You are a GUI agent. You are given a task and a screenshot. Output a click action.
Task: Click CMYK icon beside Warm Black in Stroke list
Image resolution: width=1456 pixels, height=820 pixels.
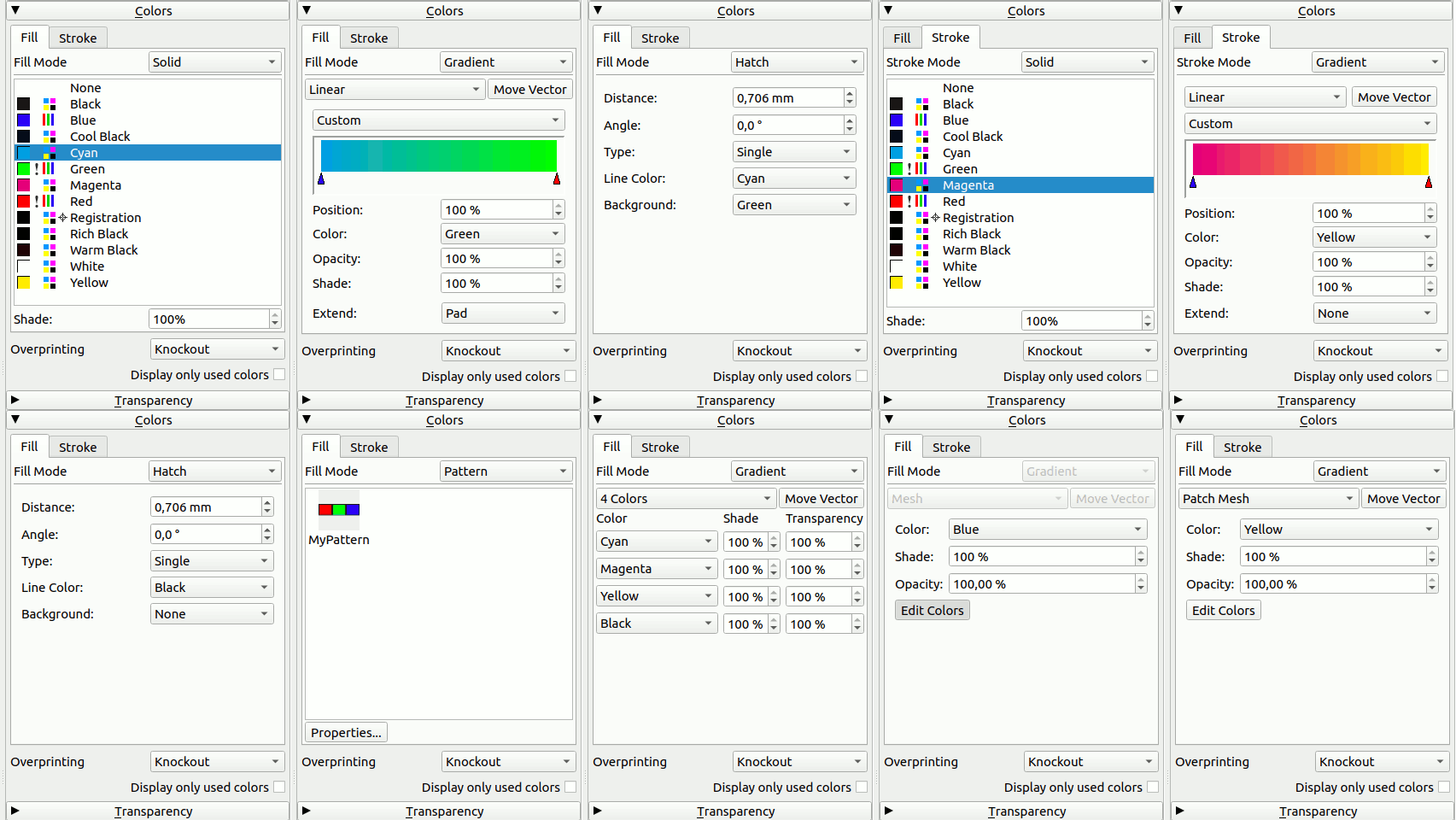point(921,250)
